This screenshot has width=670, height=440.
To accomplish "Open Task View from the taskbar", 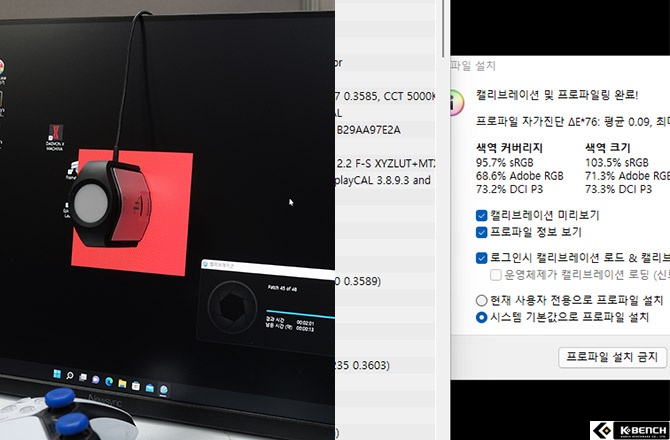I will coord(83,378).
